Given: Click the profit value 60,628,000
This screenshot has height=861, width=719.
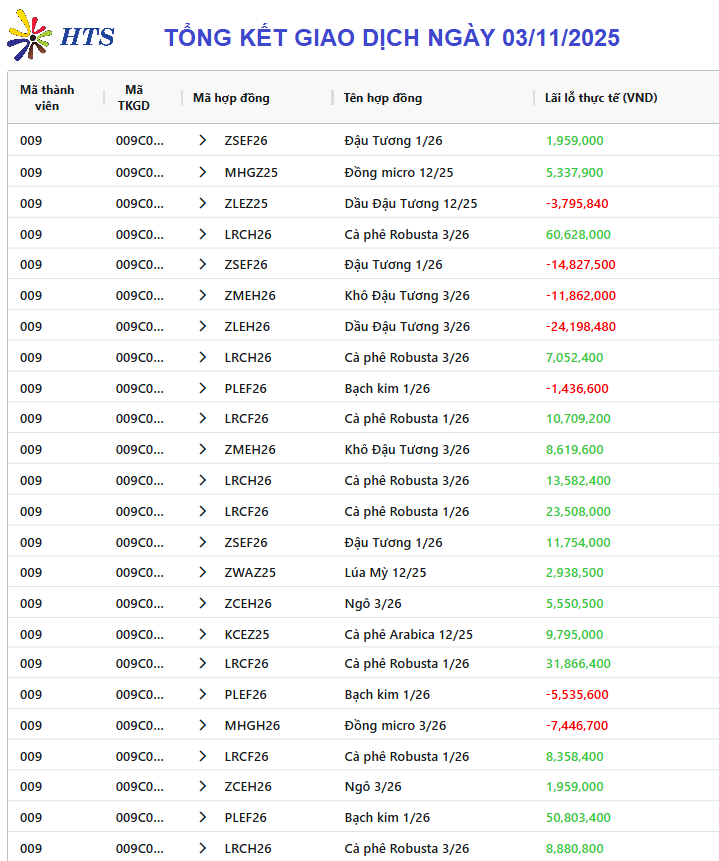Looking at the screenshot, I should 578,234.
